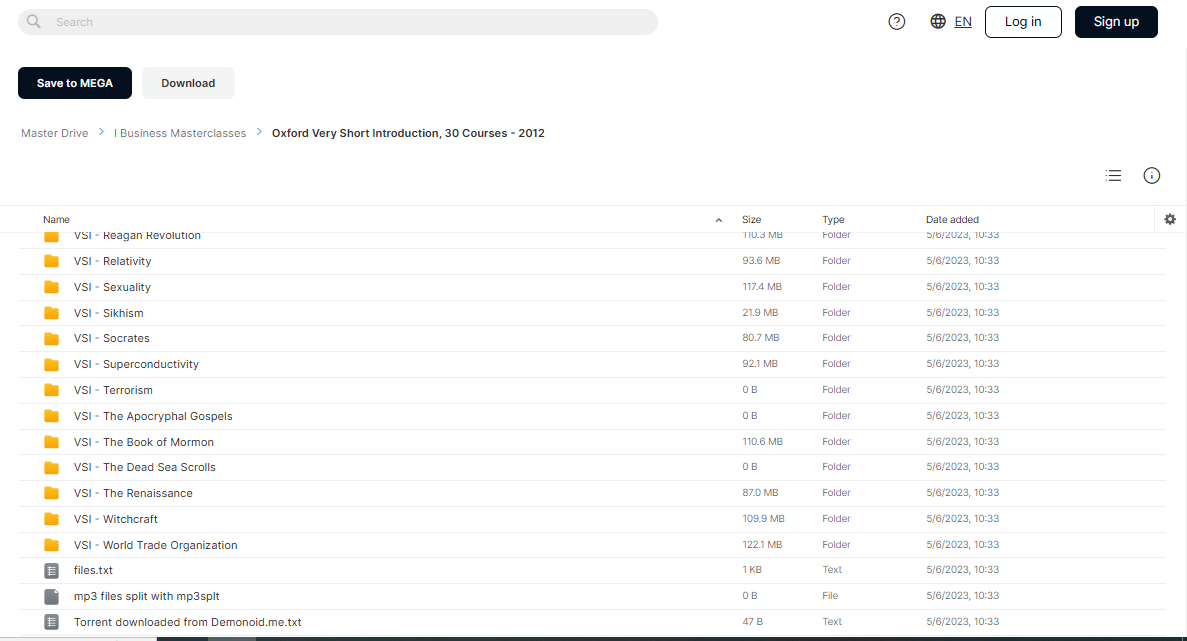Select VSI - The Book of Mormon name
Viewport: 1187px width, 641px height.
pos(144,442)
